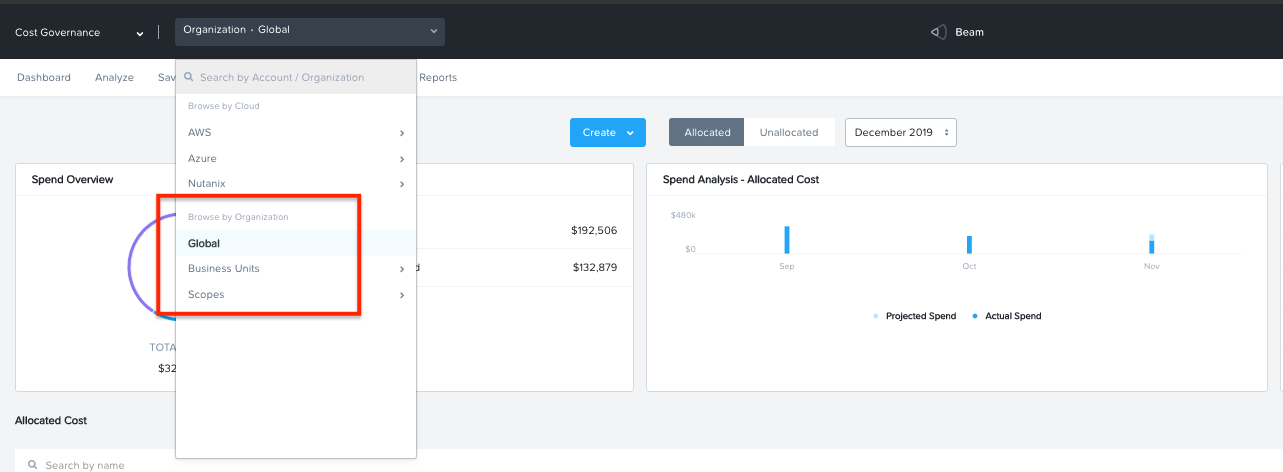Open the Reports tab
The width and height of the screenshot is (1283, 472).
coord(438,77)
